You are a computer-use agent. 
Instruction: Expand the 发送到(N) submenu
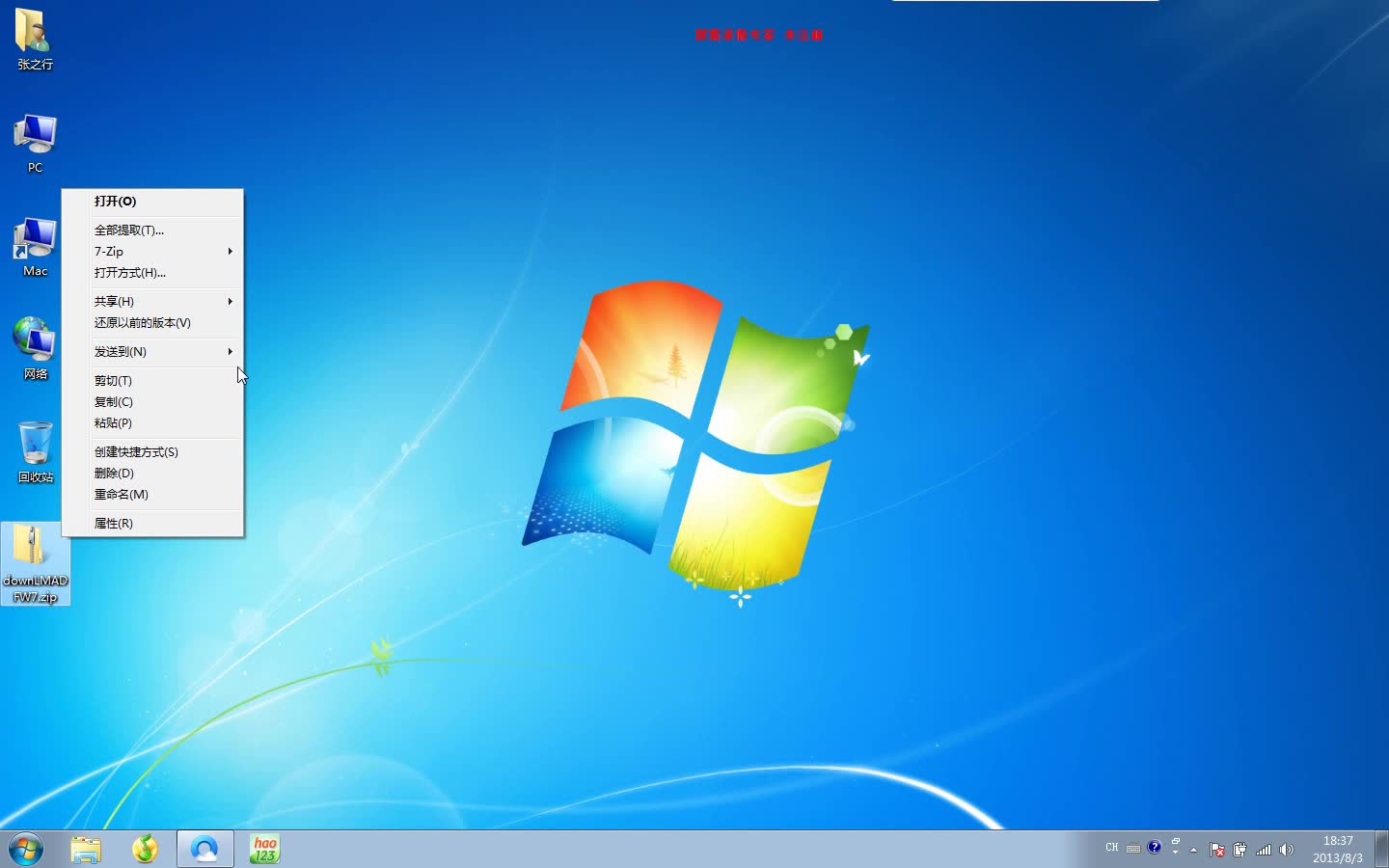tap(152, 351)
